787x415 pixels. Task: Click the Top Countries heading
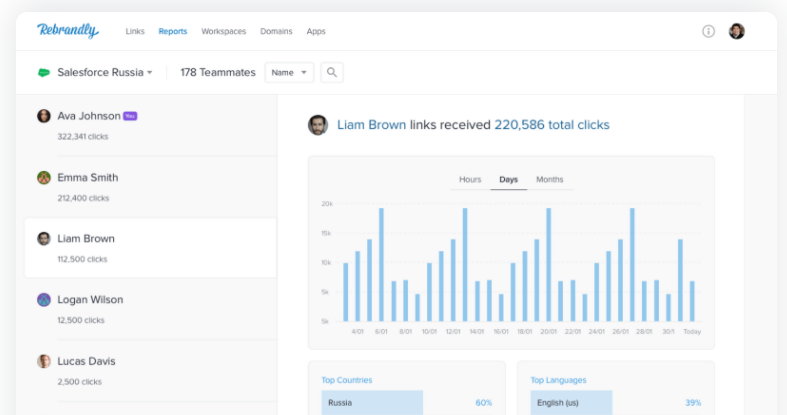(347, 380)
